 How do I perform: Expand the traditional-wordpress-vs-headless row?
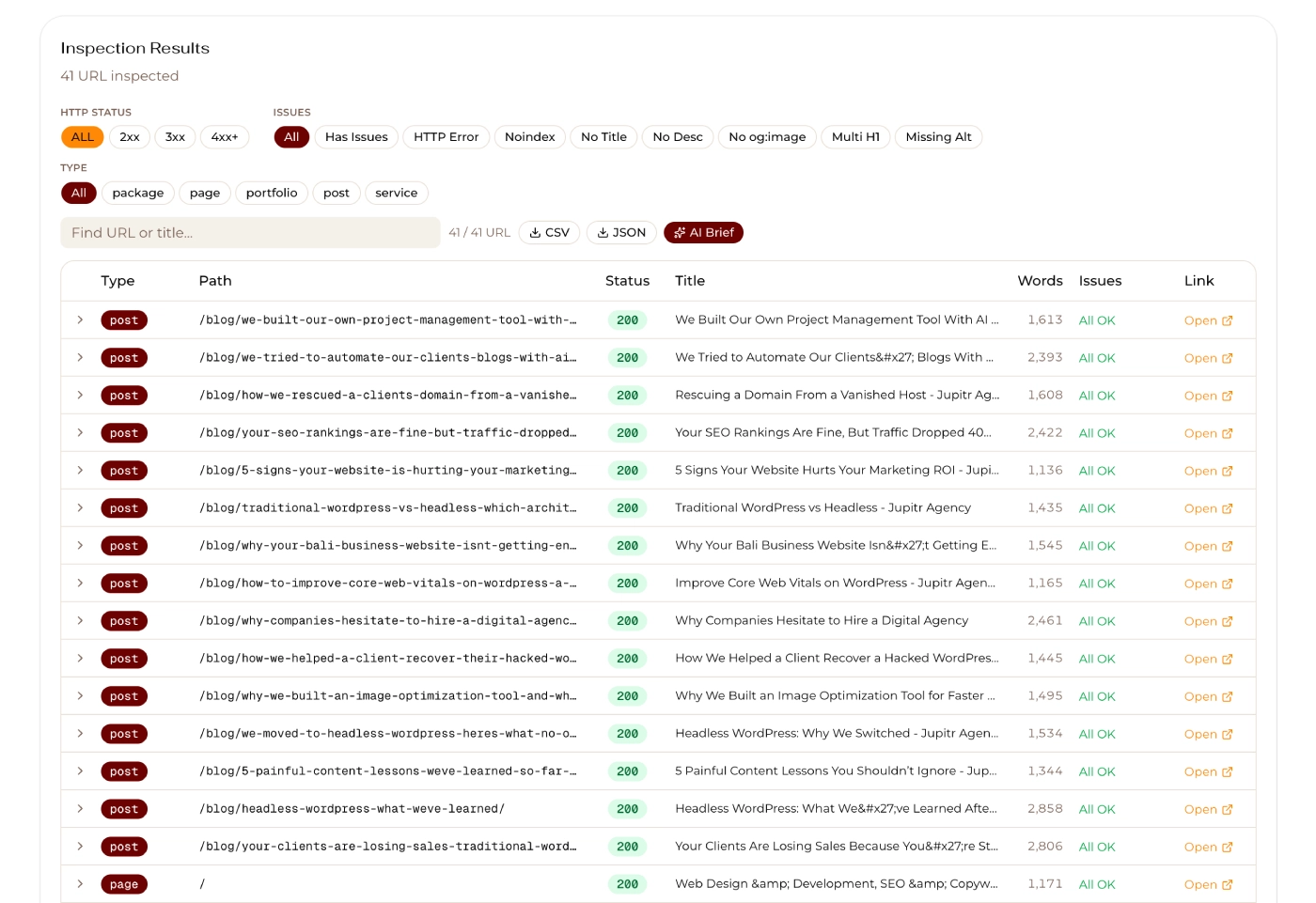click(80, 507)
